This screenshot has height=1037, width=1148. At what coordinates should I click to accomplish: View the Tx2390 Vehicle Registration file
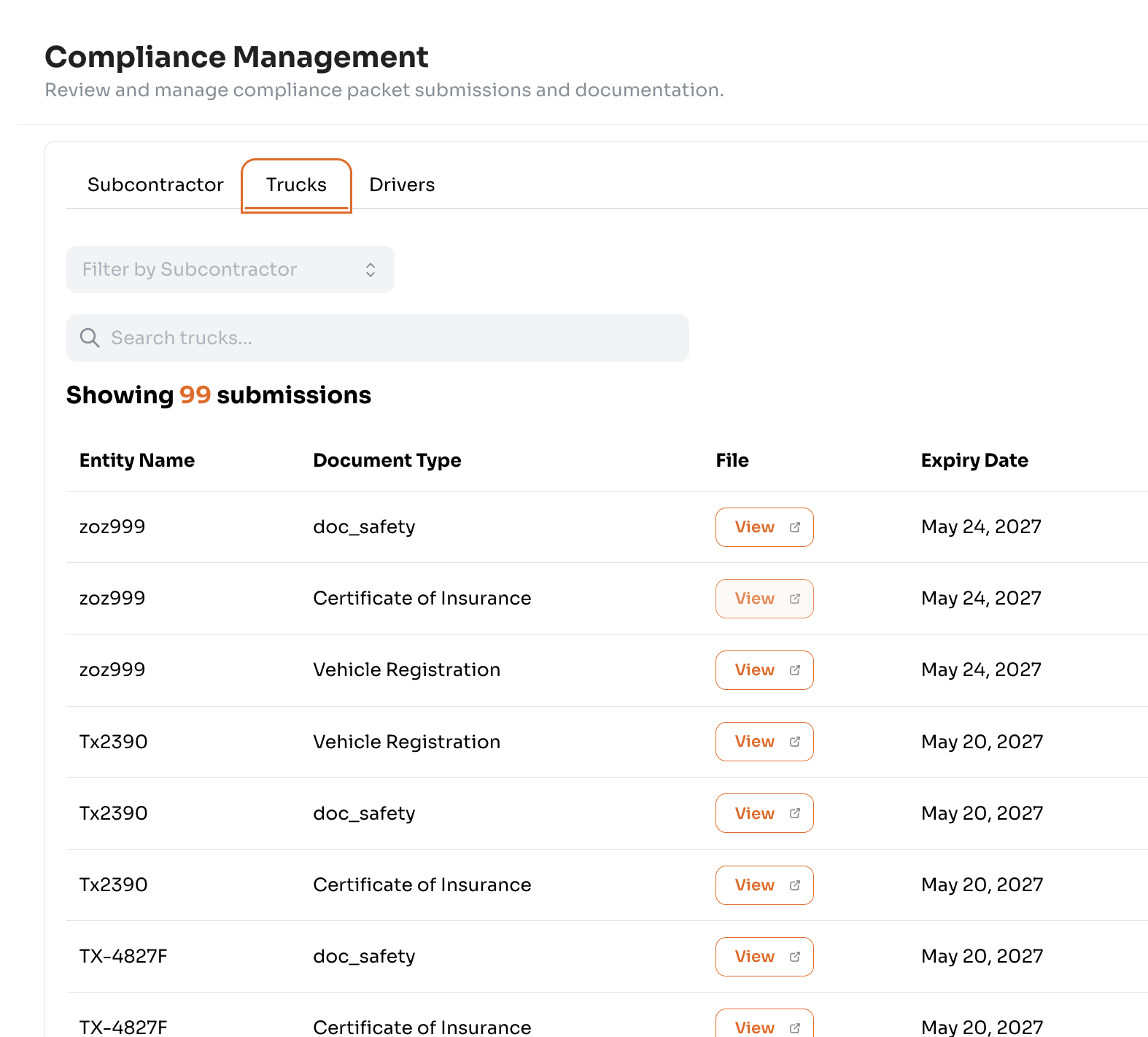(764, 742)
